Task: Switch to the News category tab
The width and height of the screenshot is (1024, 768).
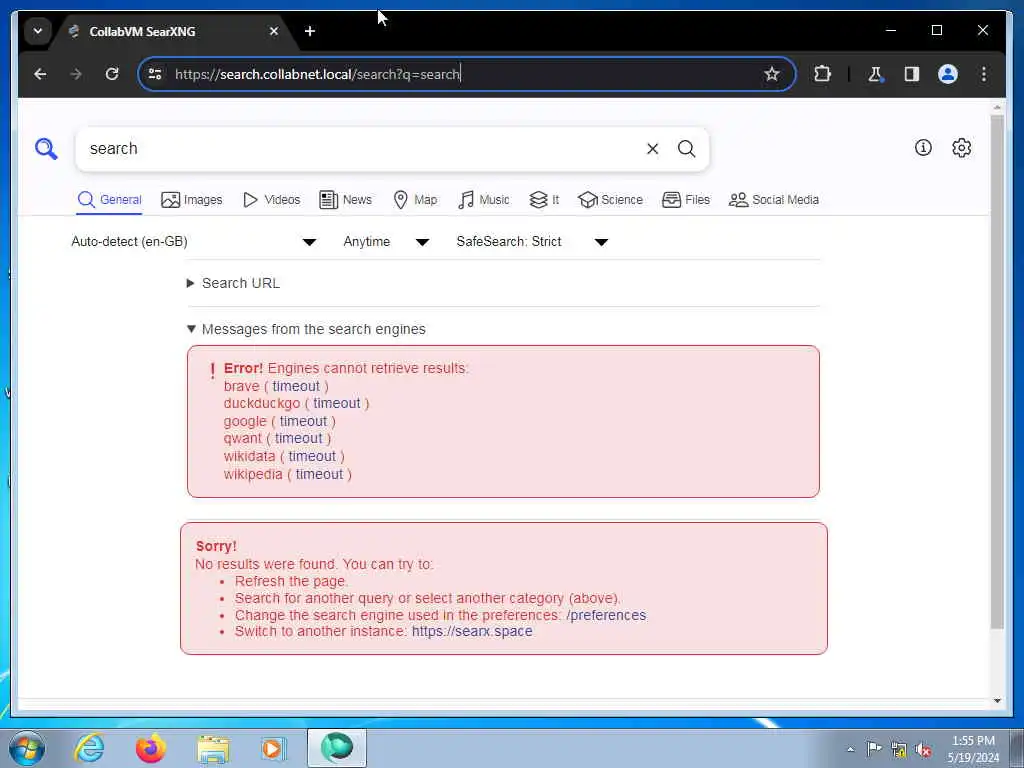Action: click(x=345, y=200)
